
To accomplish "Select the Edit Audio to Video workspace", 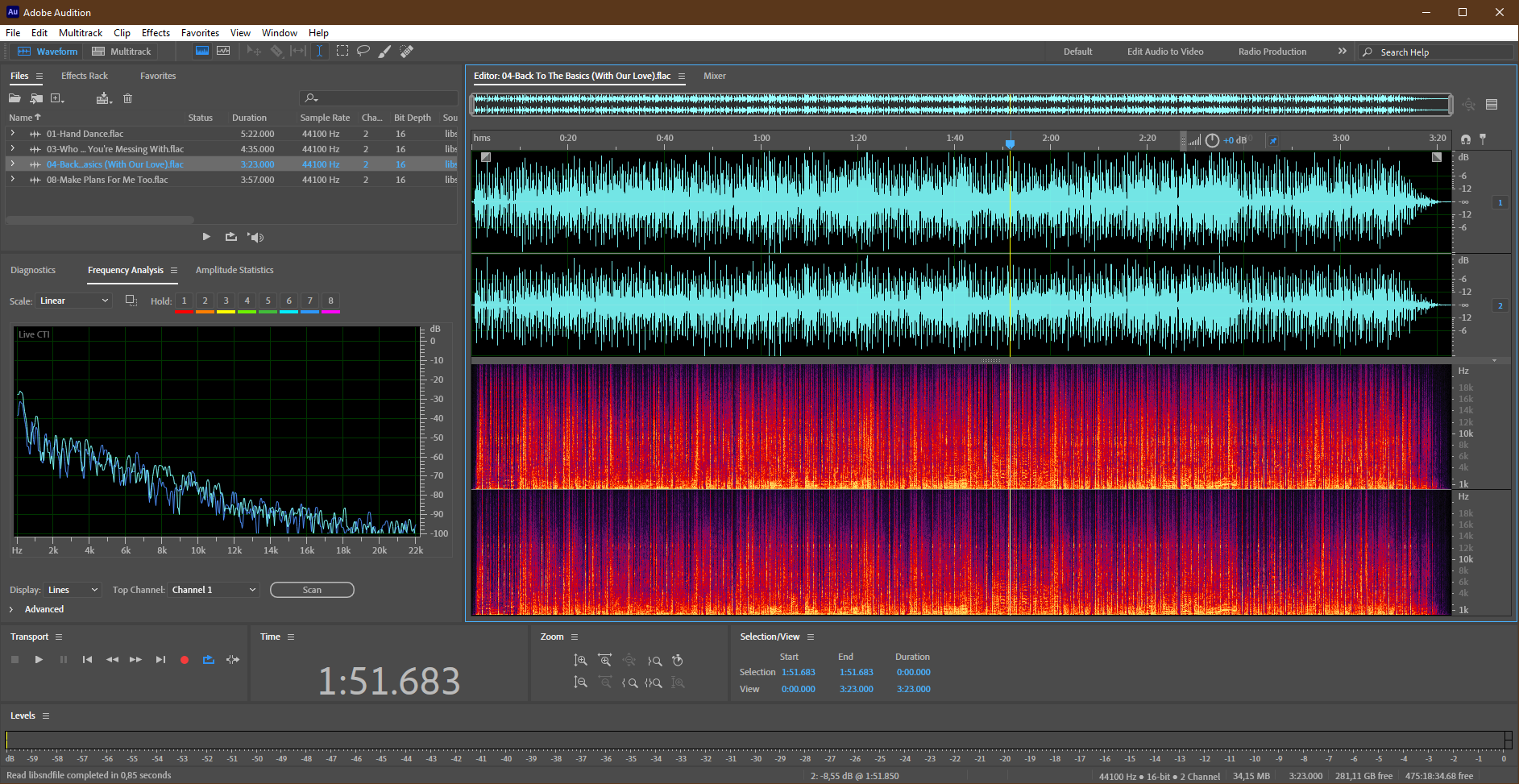I will [x=1165, y=52].
